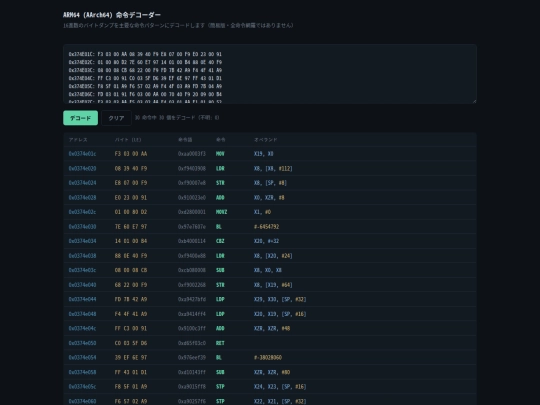
Task: Click operand X8, [X20, #24]
Action: (273, 256)
